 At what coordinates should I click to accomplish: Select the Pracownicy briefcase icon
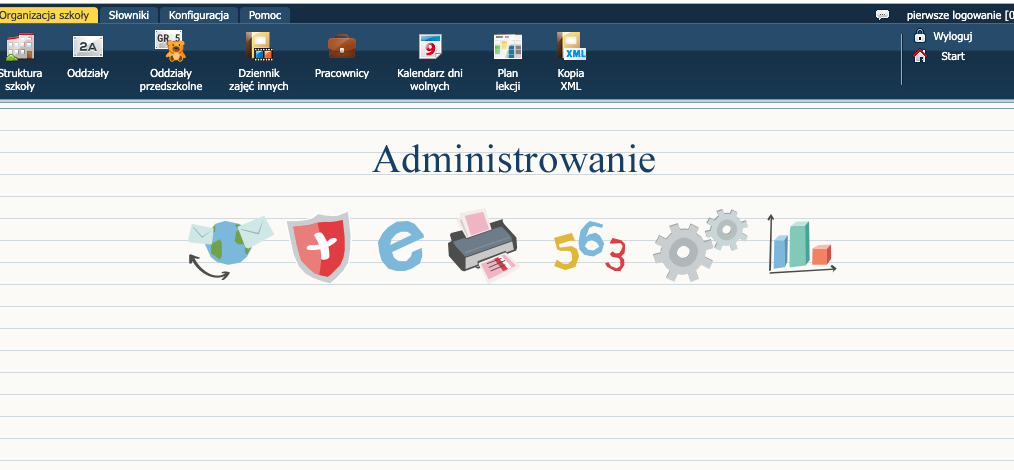[342, 47]
